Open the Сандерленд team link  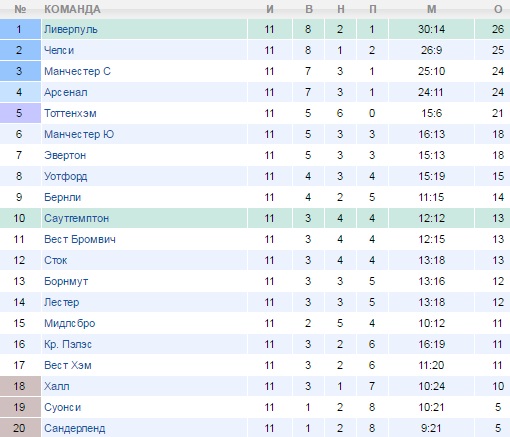click(x=75, y=428)
